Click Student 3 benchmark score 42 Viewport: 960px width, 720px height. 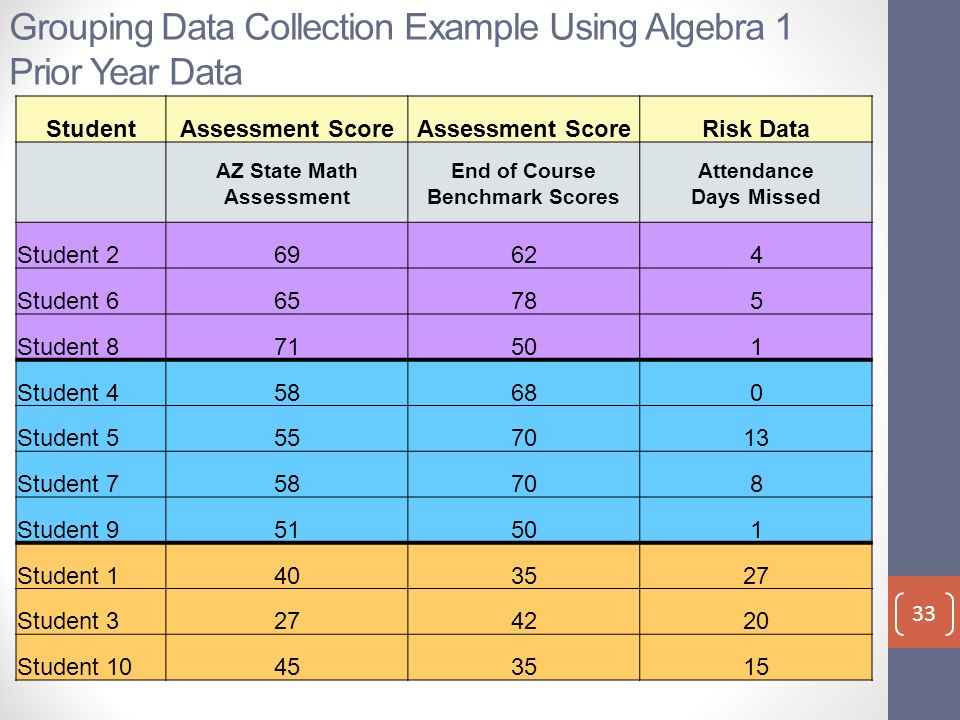523,621
